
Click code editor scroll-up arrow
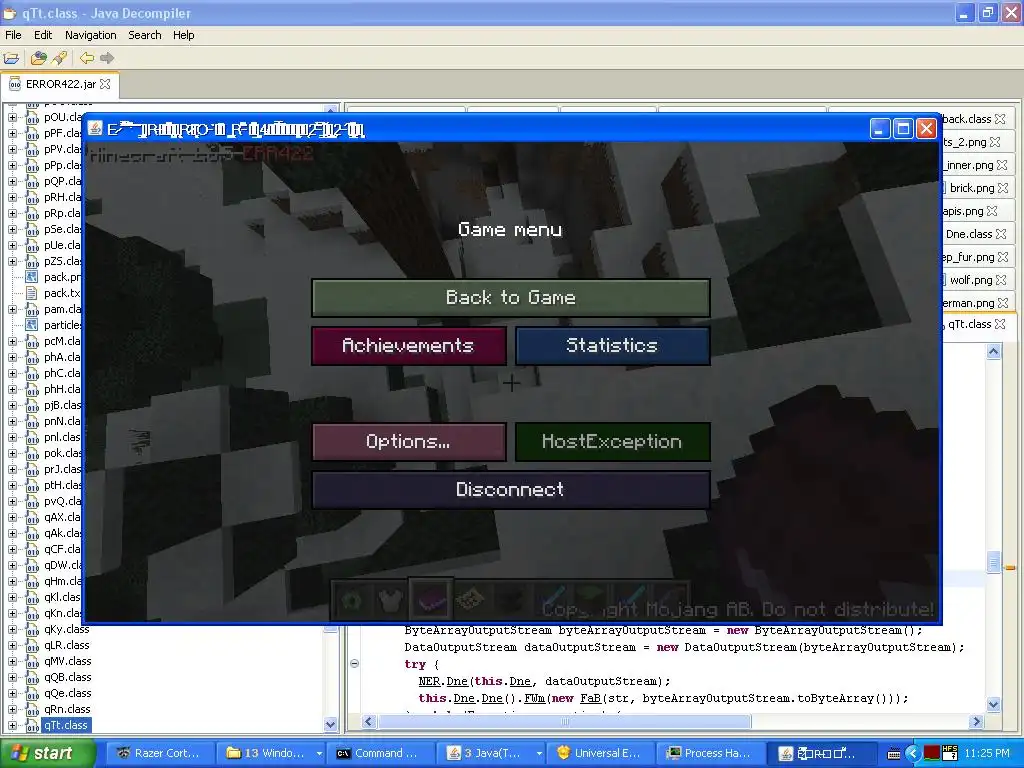tap(994, 352)
